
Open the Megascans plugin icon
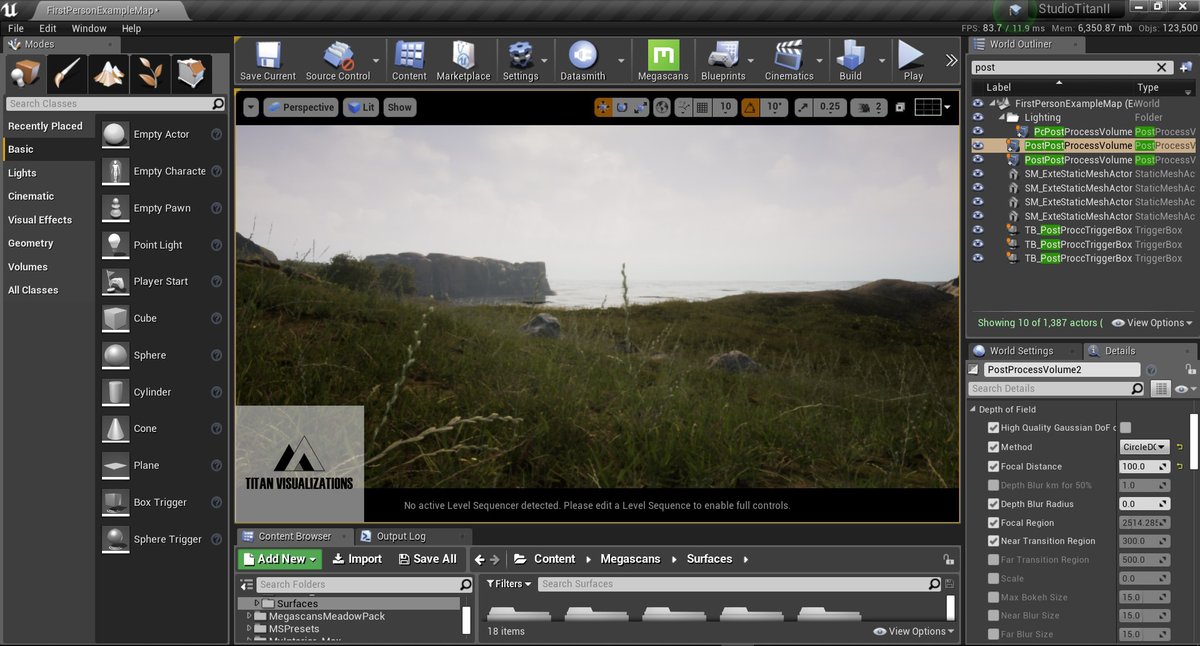[x=663, y=61]
